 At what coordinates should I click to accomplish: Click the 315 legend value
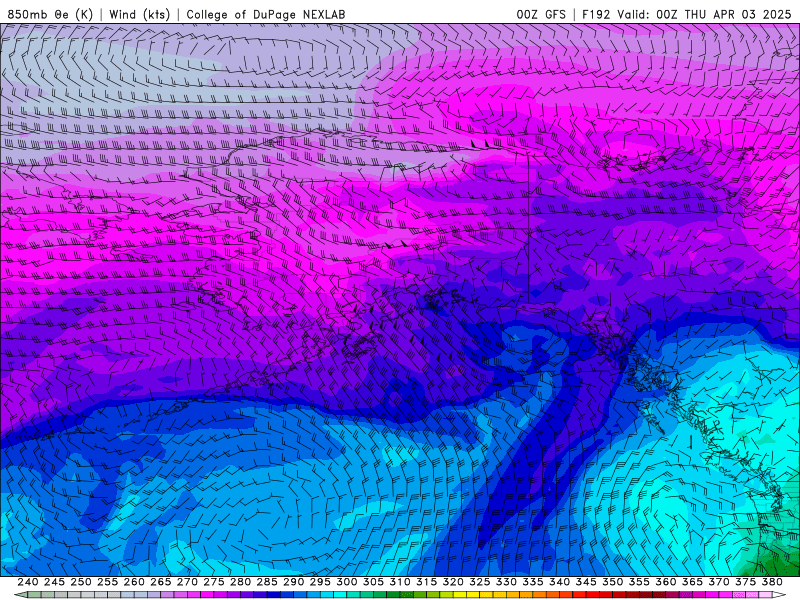click(427, 582)
